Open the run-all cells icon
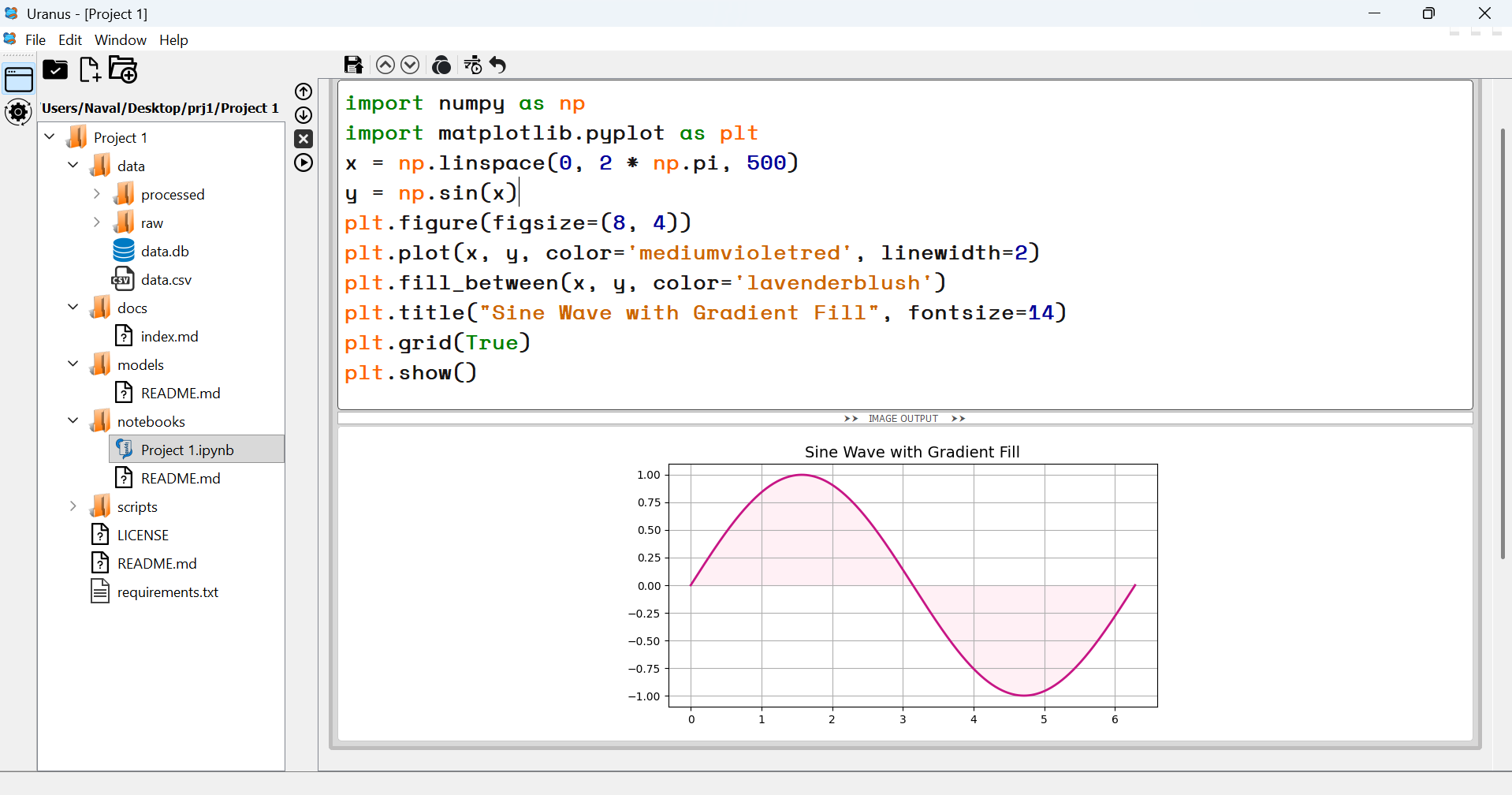The image size is (1512, 795). tap(473, 65)
